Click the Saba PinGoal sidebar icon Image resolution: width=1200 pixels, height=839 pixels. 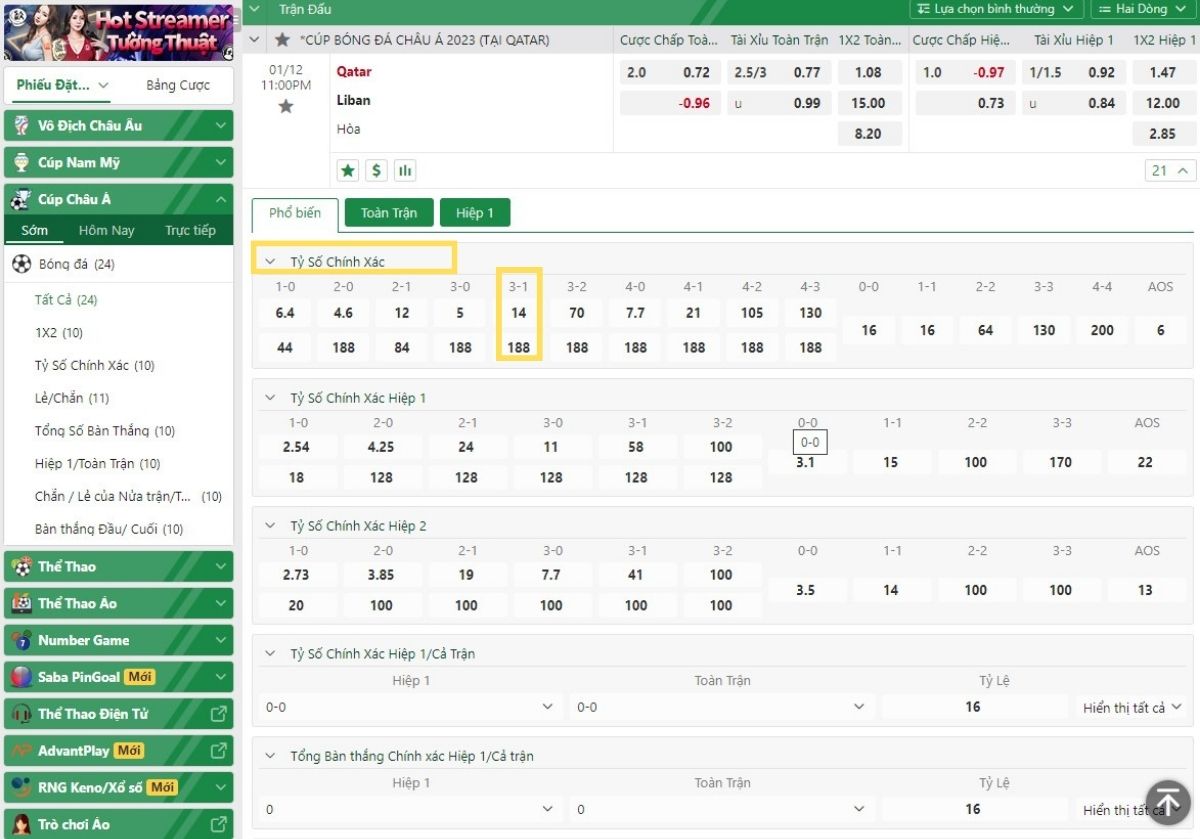coord(21,677)
